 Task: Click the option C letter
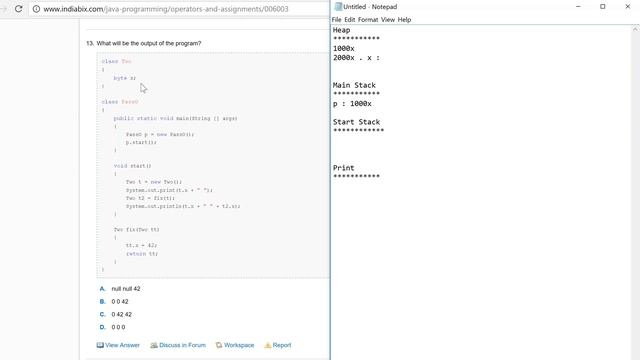102,314
